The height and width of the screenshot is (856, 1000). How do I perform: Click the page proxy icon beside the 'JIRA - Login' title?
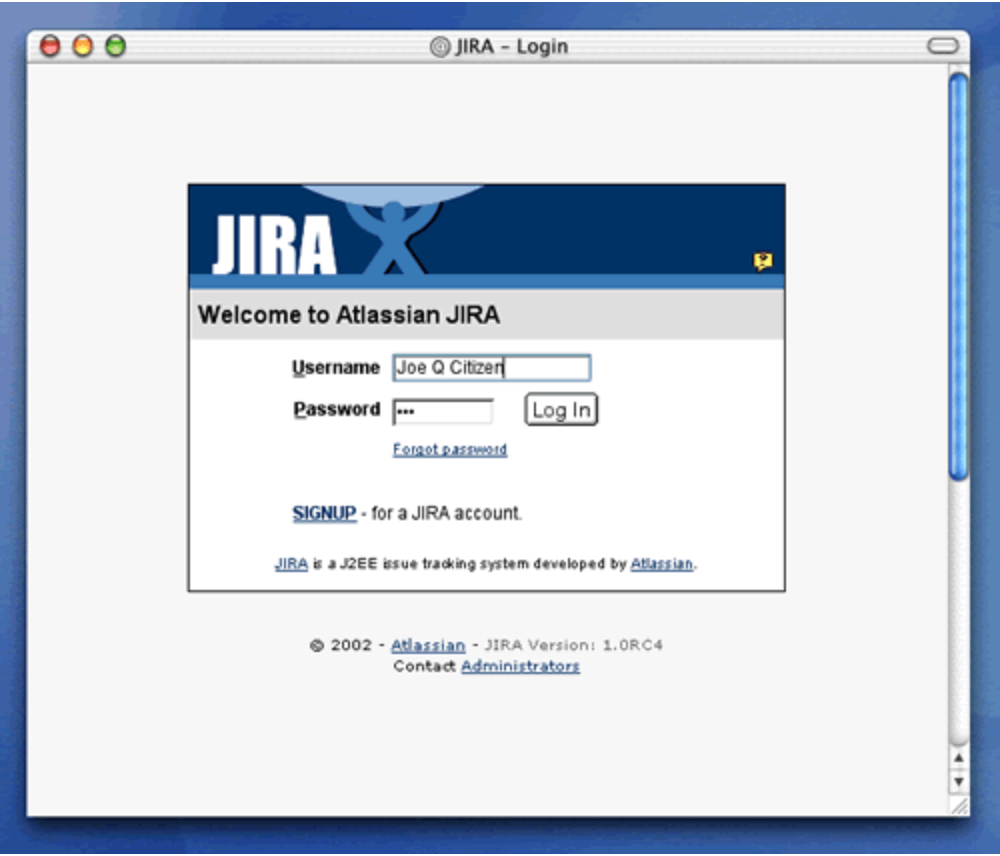click(439, 47)
